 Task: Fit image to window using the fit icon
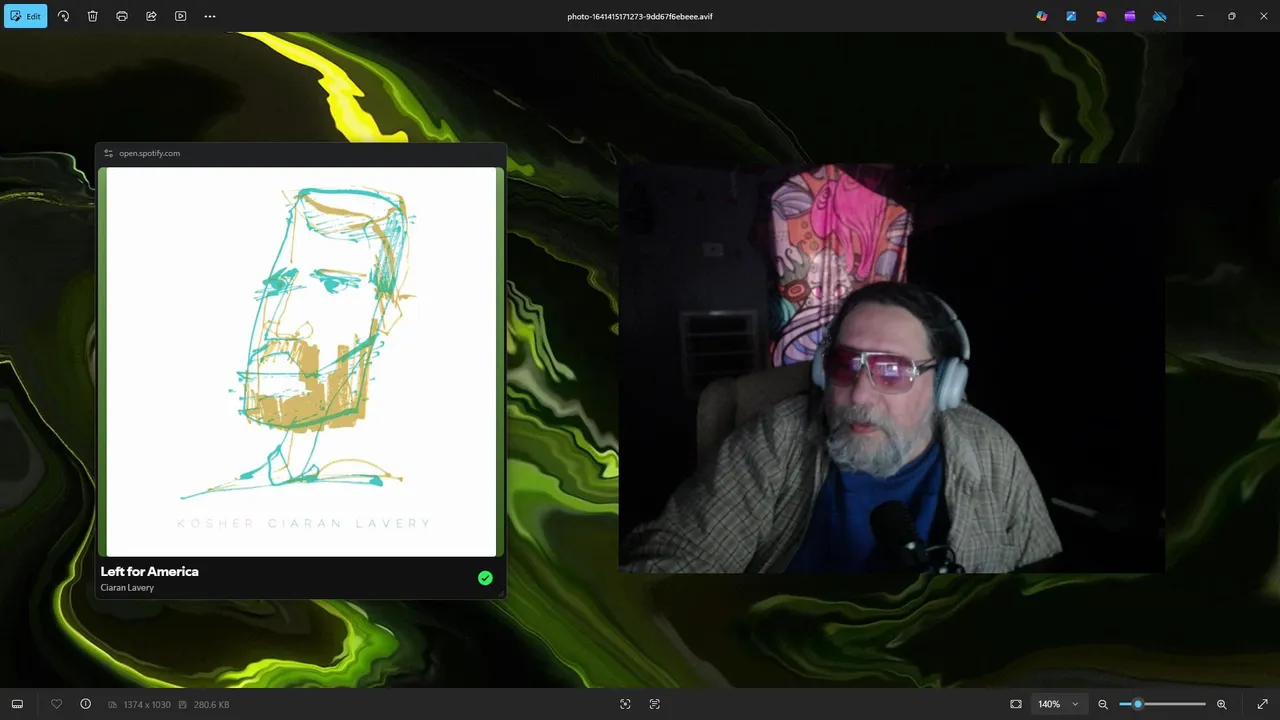(1016, 704)
